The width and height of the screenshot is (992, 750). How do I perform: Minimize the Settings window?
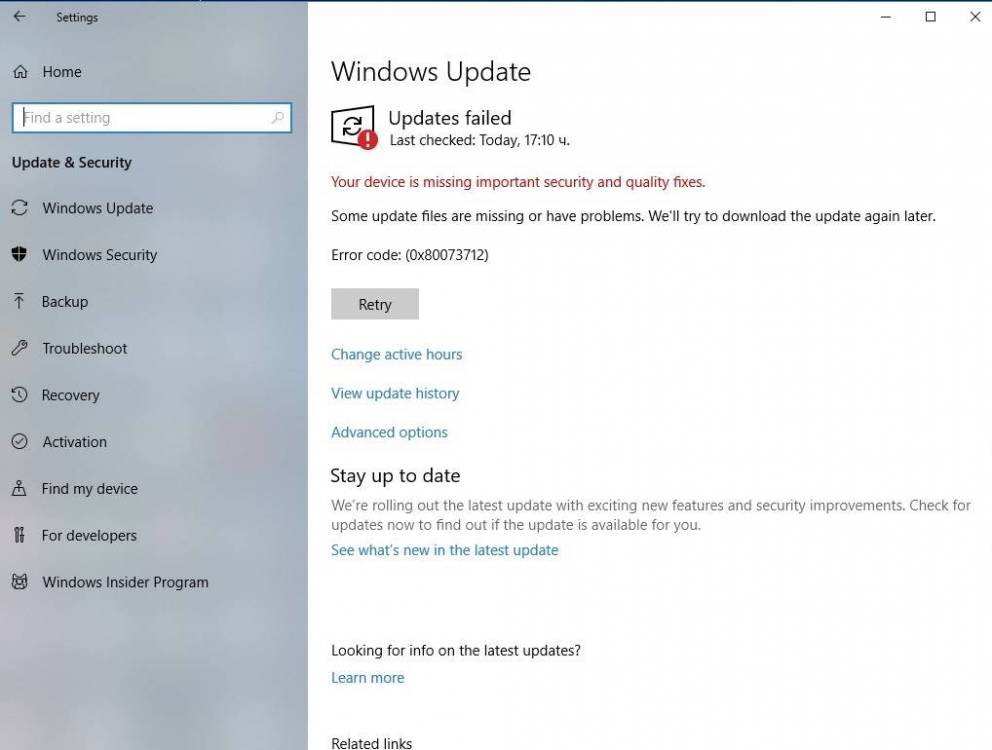click(886, 17)
